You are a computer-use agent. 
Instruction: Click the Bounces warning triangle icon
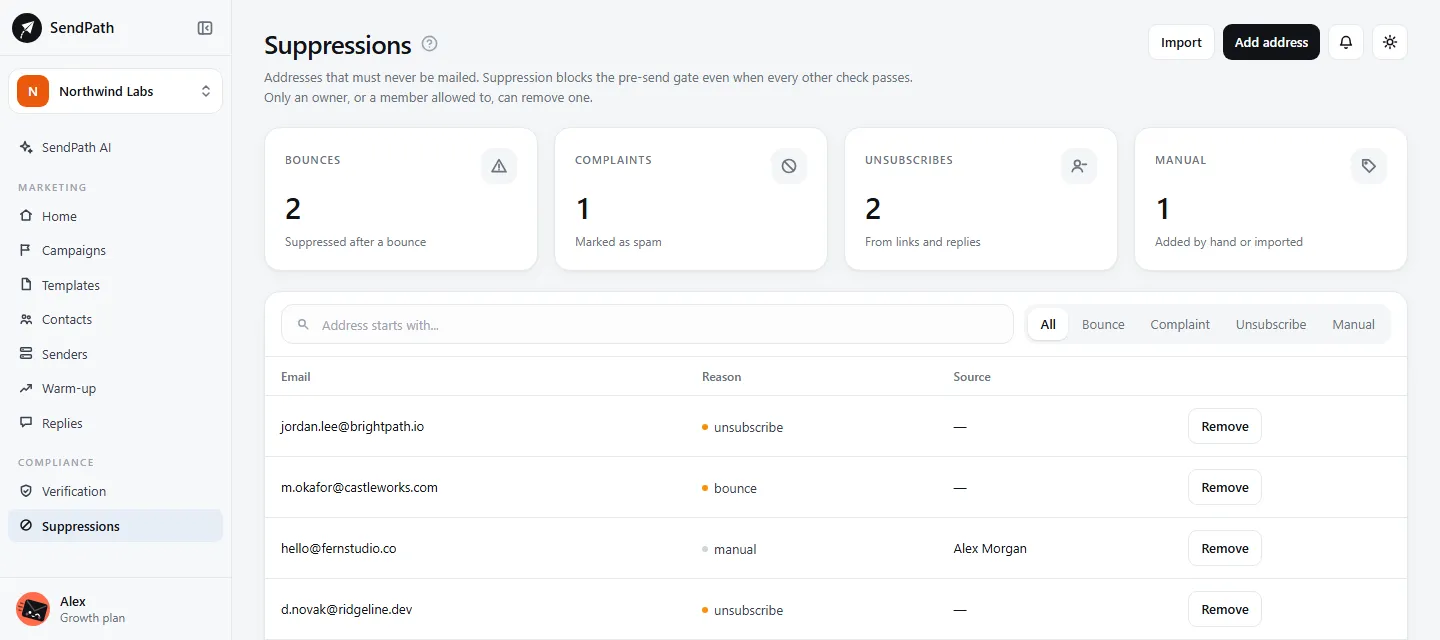tap(499, 166)
